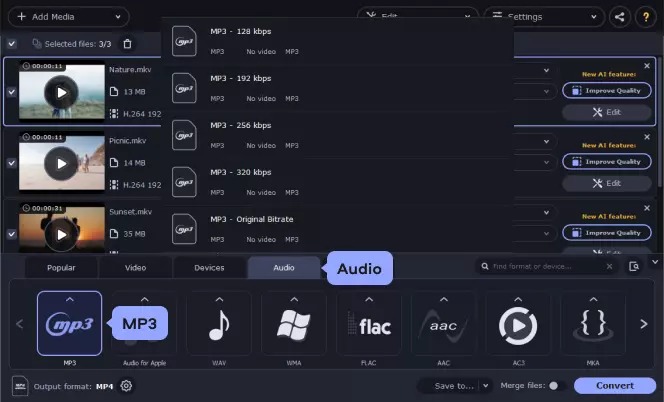Collapse the format panel chevron

[655, 262]
